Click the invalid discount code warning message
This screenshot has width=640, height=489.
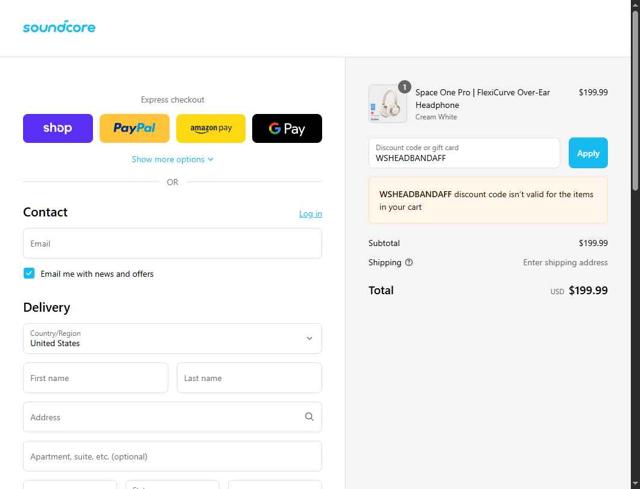pos(488,200)
